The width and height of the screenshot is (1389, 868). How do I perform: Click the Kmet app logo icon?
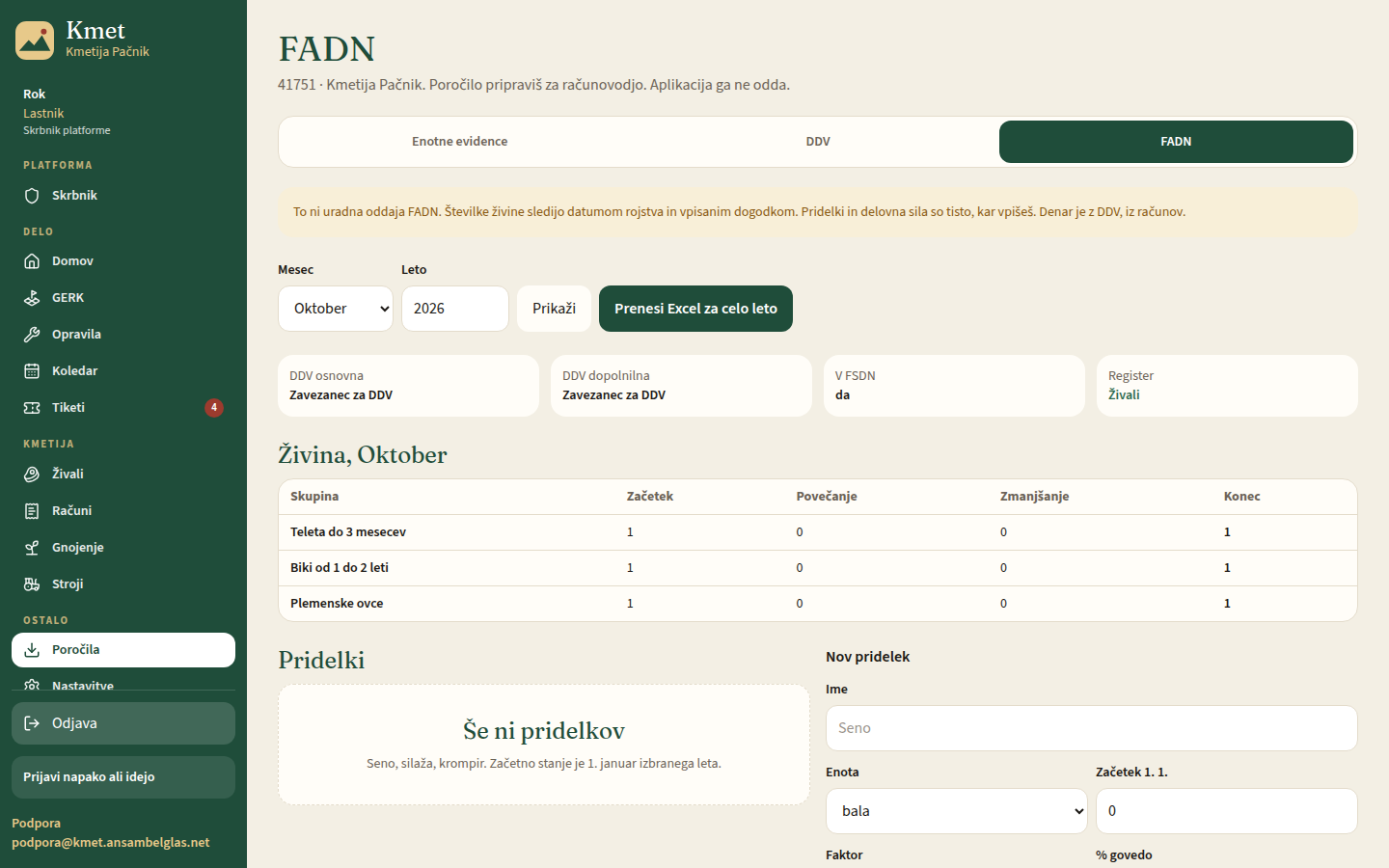[35, 41]
